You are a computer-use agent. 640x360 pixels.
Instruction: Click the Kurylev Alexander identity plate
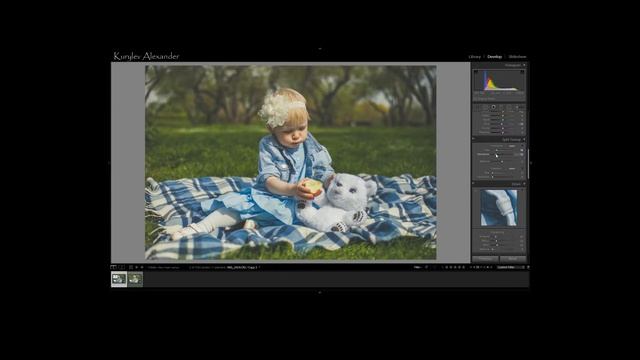(146, 56)
